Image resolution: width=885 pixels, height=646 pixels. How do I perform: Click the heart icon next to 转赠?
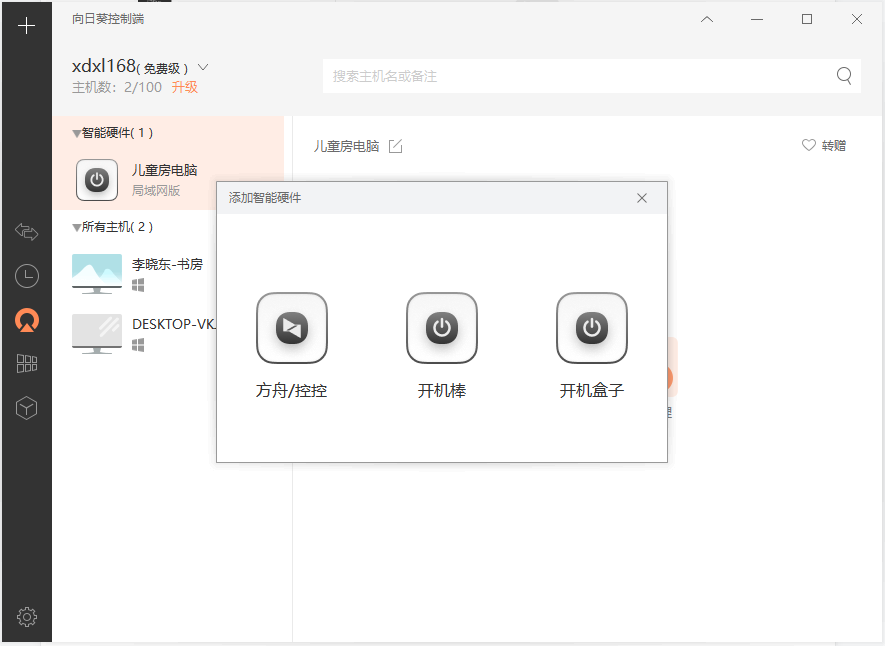(808, 145)
